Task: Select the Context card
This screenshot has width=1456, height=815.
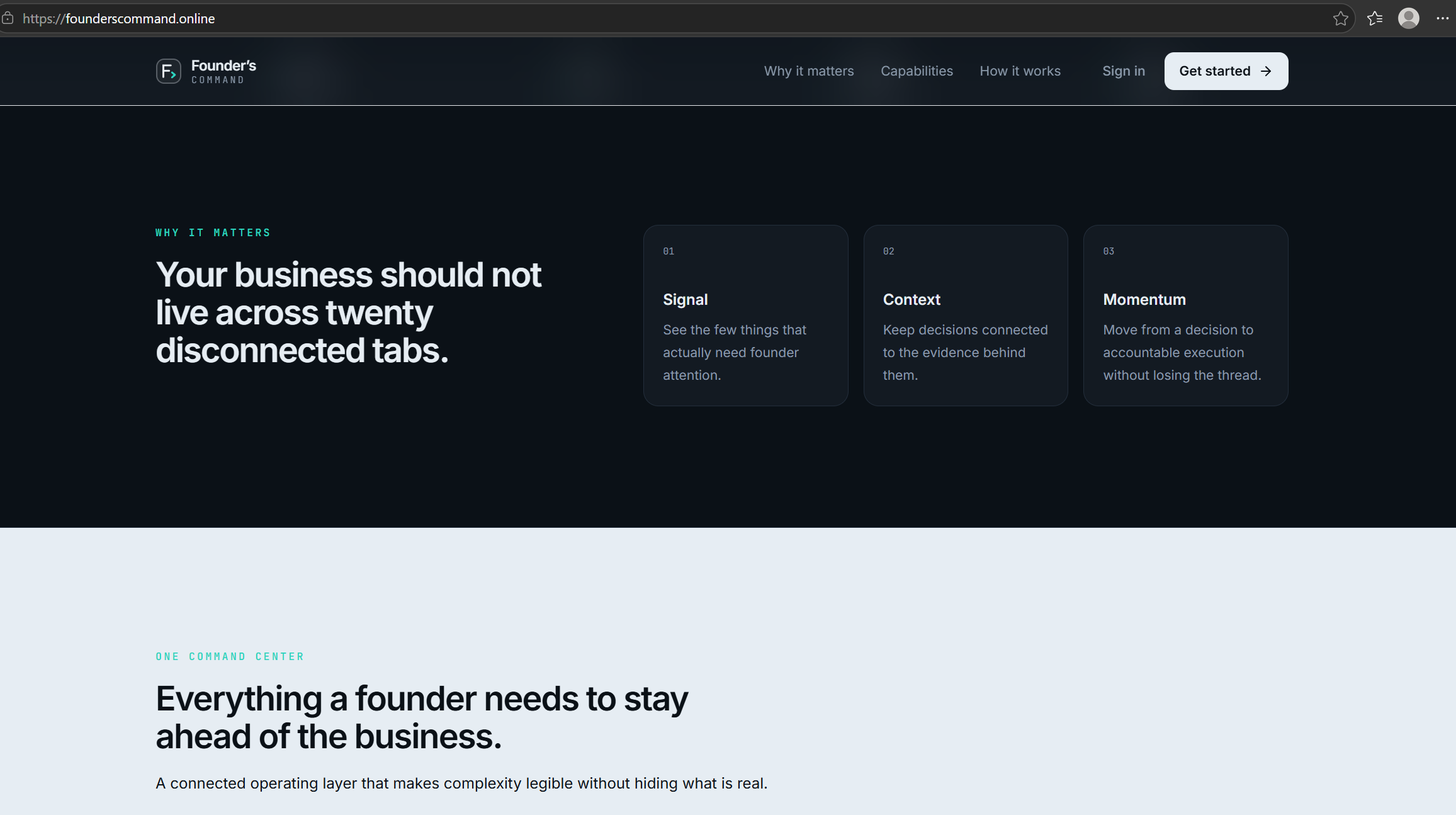Action: click(966, 316)
